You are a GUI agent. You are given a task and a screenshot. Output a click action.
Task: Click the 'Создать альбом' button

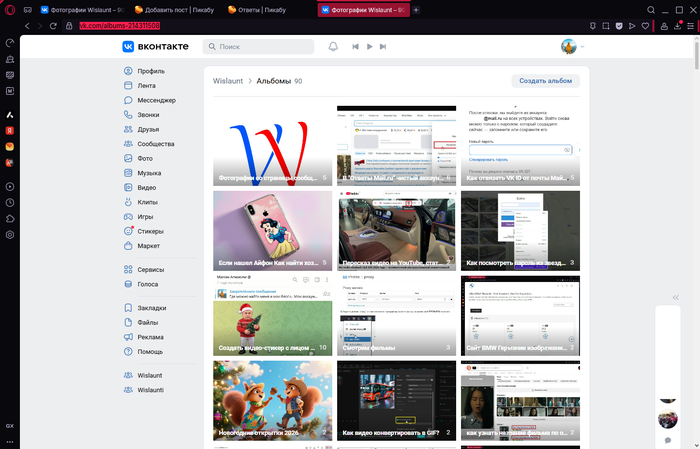coord(545,80)
